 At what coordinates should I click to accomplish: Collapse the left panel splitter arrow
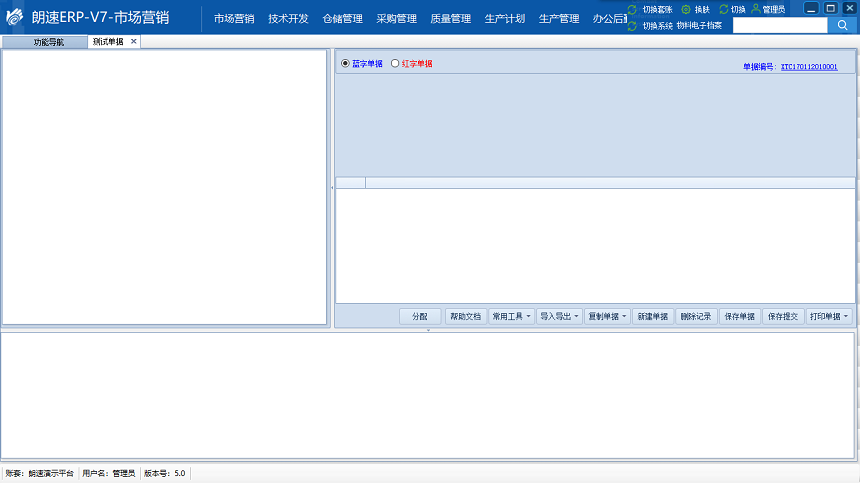tap(332, 187)
